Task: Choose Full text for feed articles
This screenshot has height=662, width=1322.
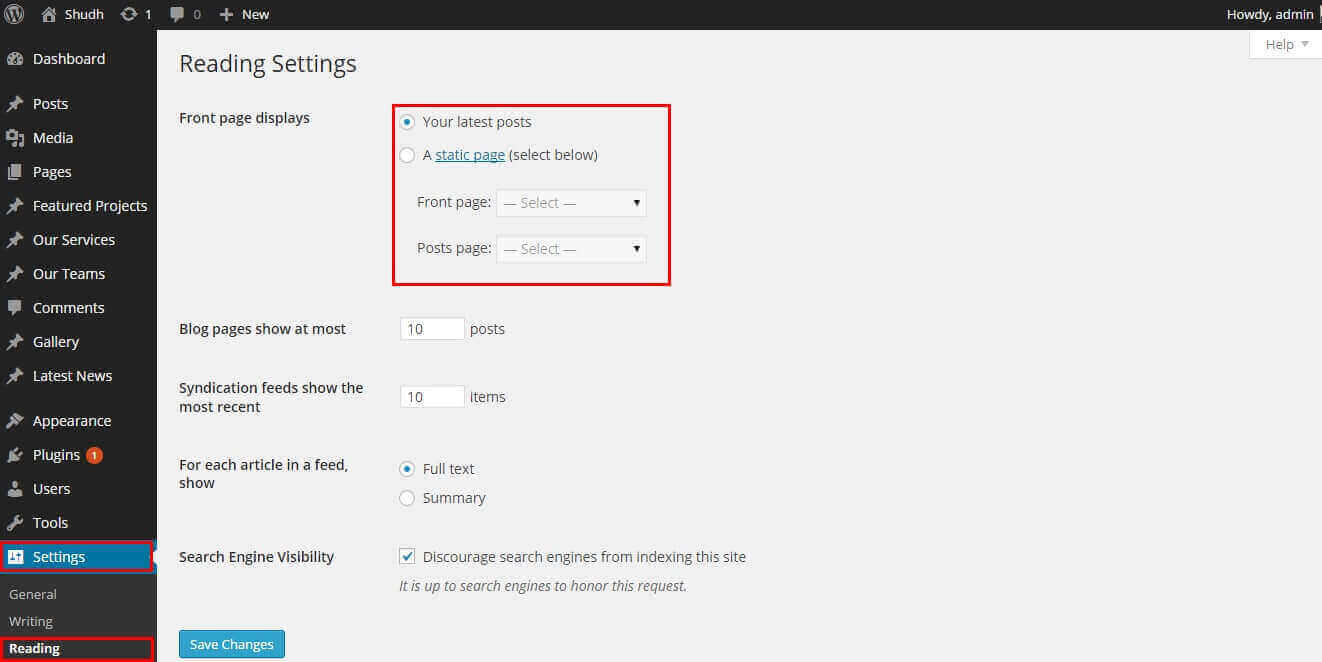Action: tap(407, 469)
